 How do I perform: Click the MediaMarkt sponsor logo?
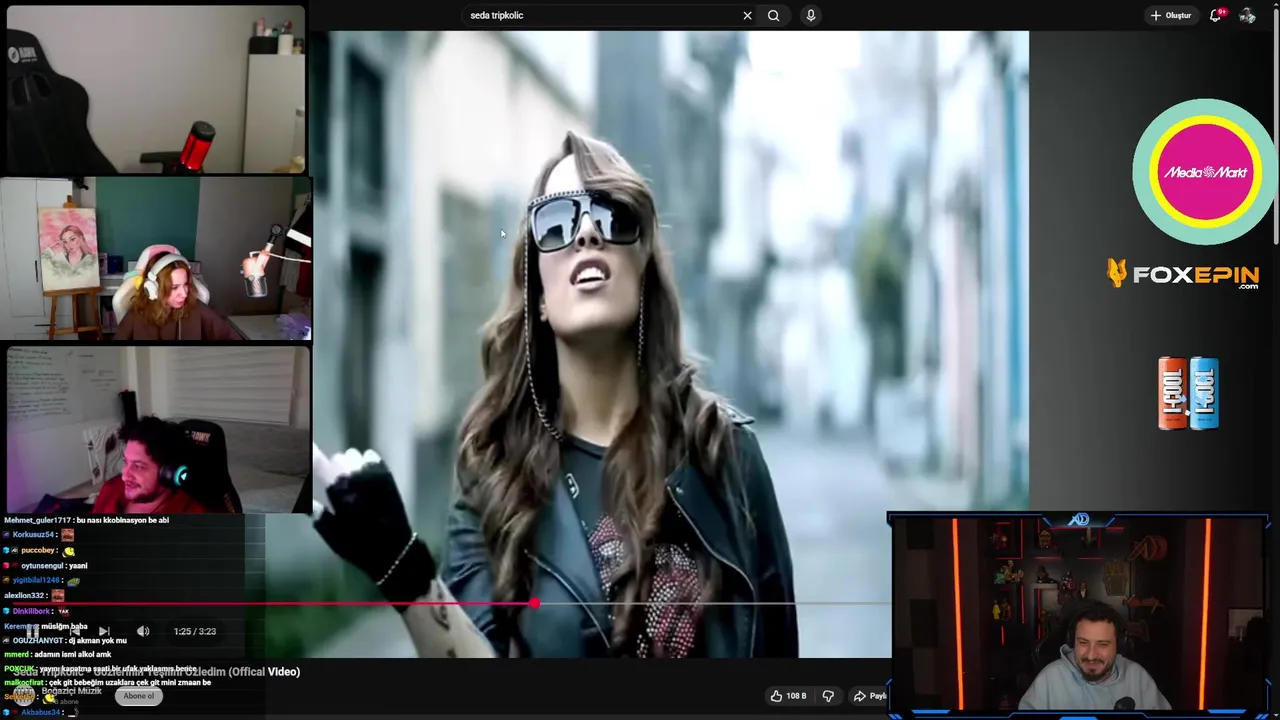tap(1204, 172)
